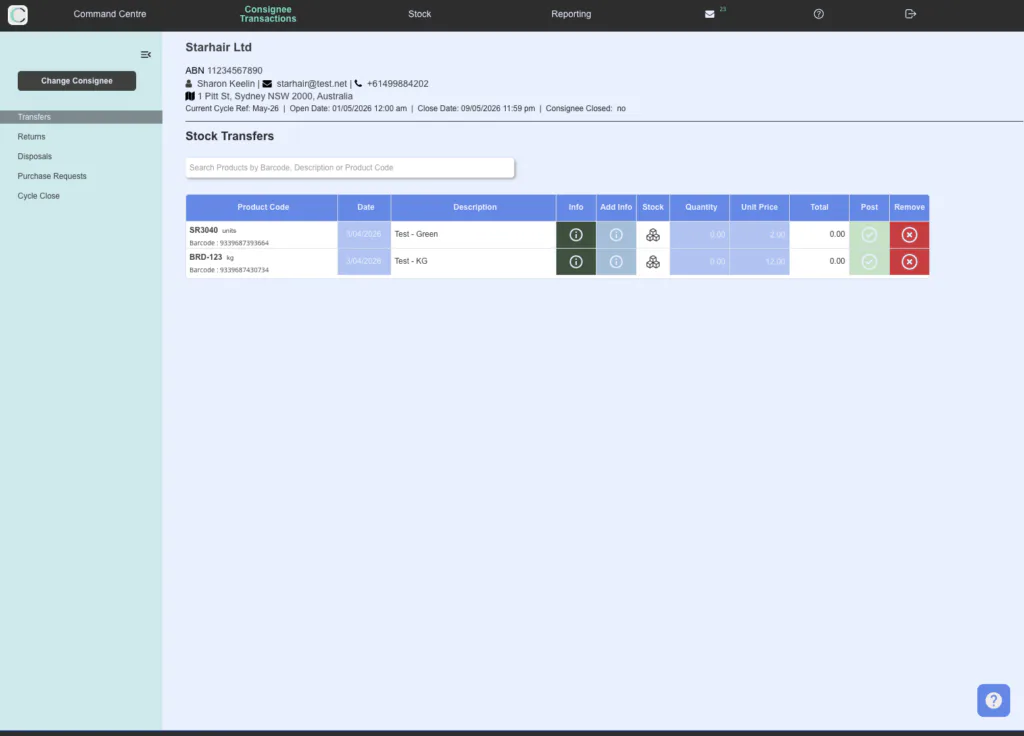Remove the SR3040 transfer row

909,234
